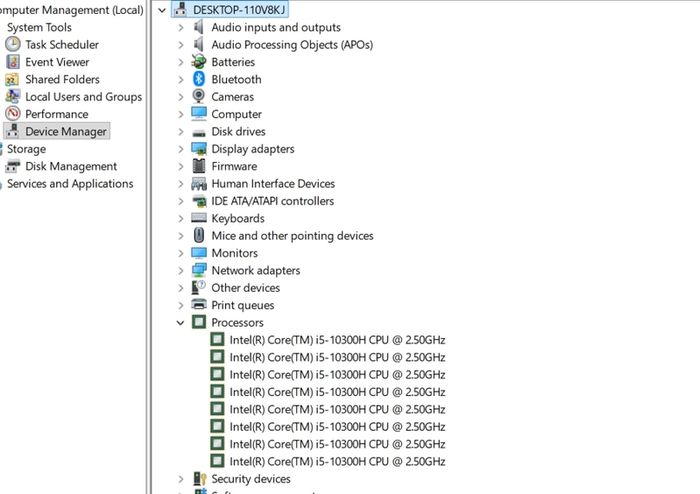Image resolution: width=700 pixels, height=494 pixels.
Task: Expand the Disk drives category
Action: (x=180, y=132)
